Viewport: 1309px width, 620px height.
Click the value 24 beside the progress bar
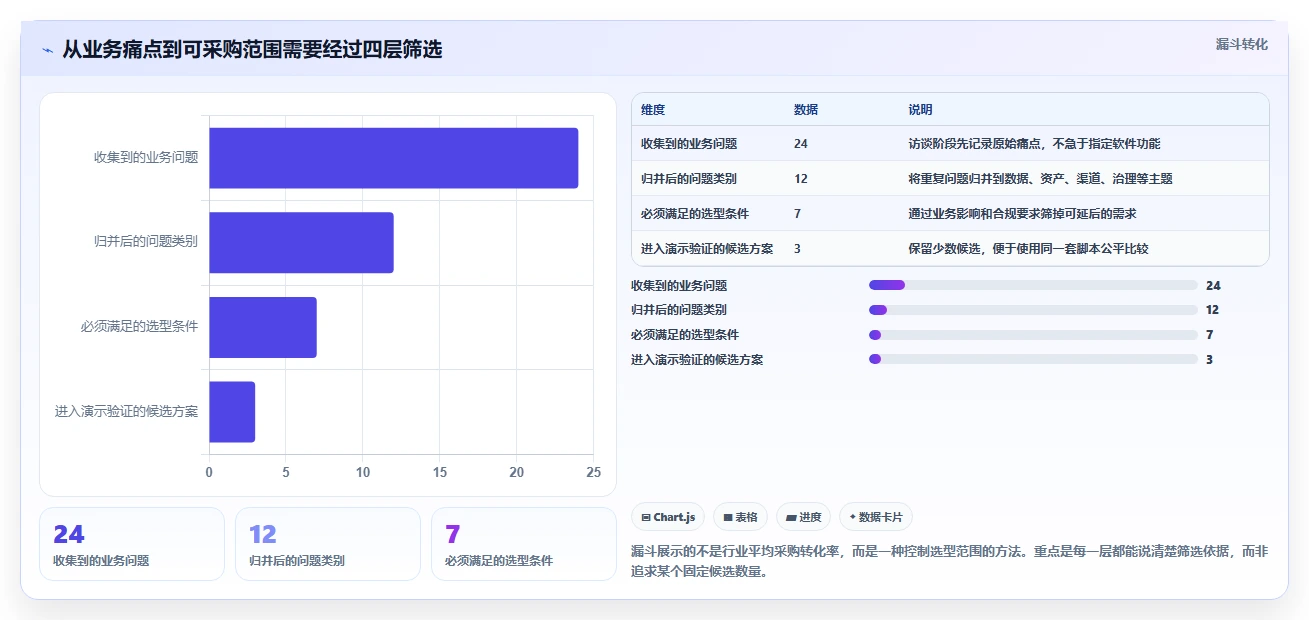coord(1213,285)
